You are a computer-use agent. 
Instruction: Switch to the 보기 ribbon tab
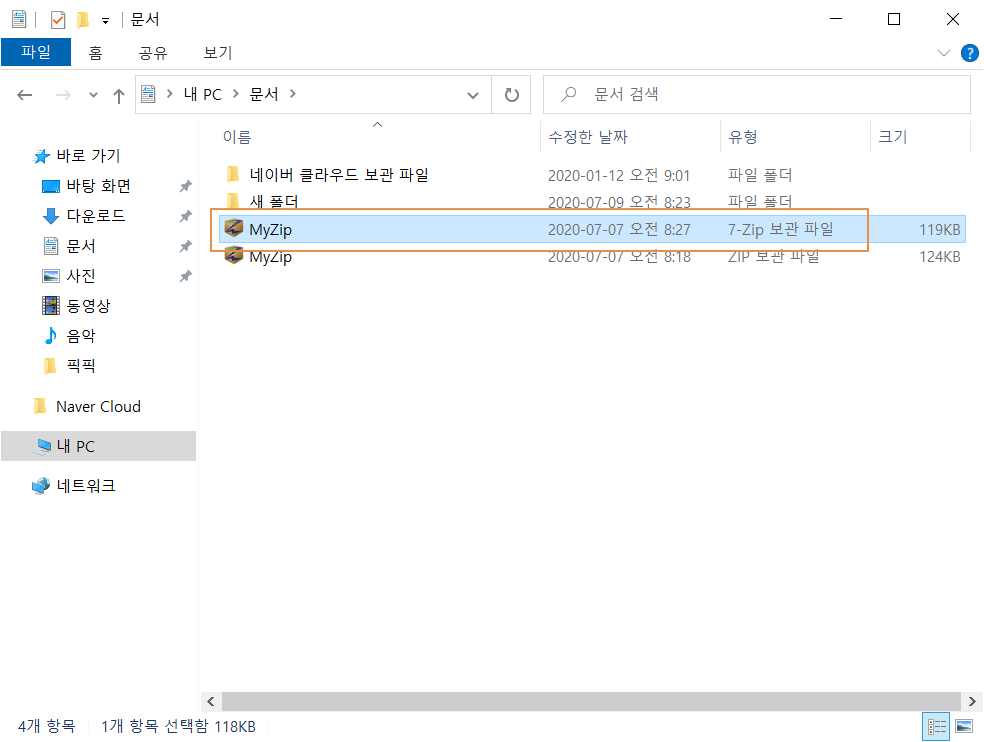tap(218, 53)
